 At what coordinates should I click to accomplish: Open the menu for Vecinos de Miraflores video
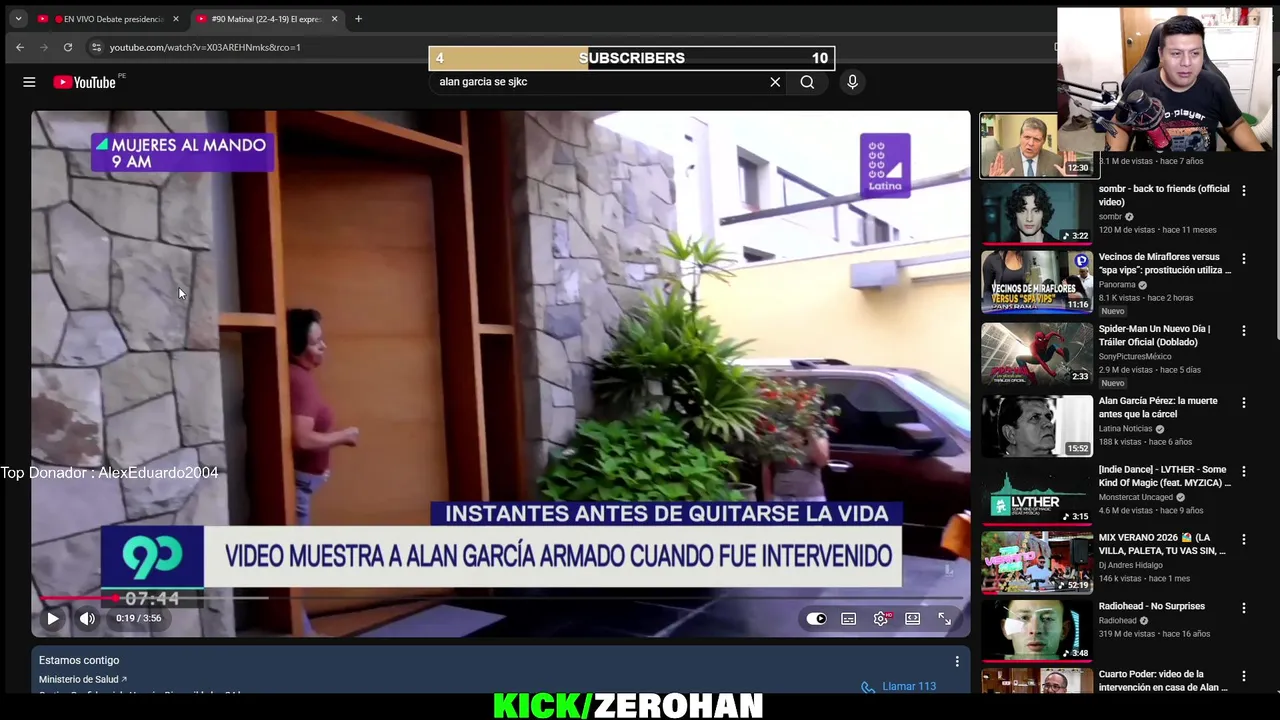1244,258
